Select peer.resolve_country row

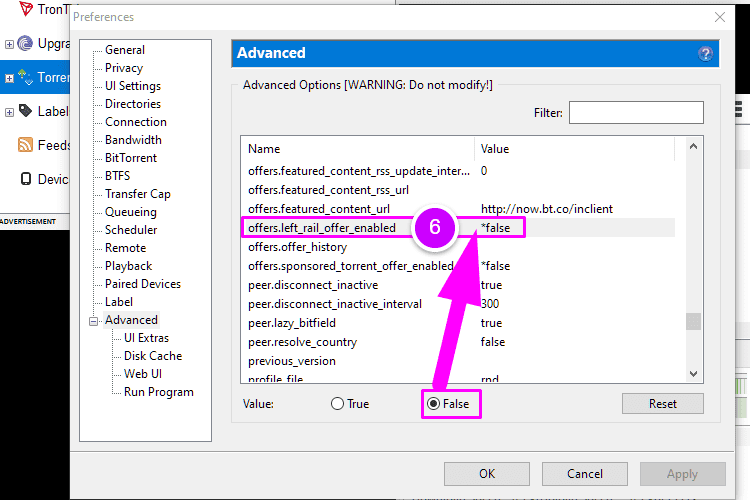point(458,342)
